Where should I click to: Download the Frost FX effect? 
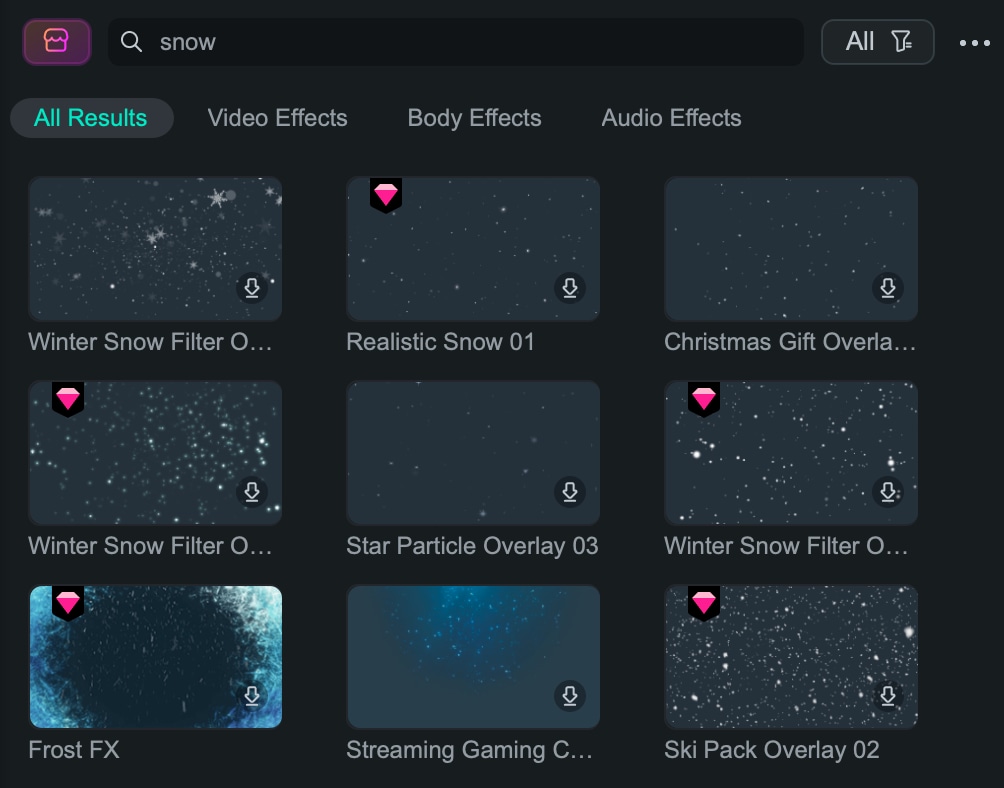coord(252,697)
